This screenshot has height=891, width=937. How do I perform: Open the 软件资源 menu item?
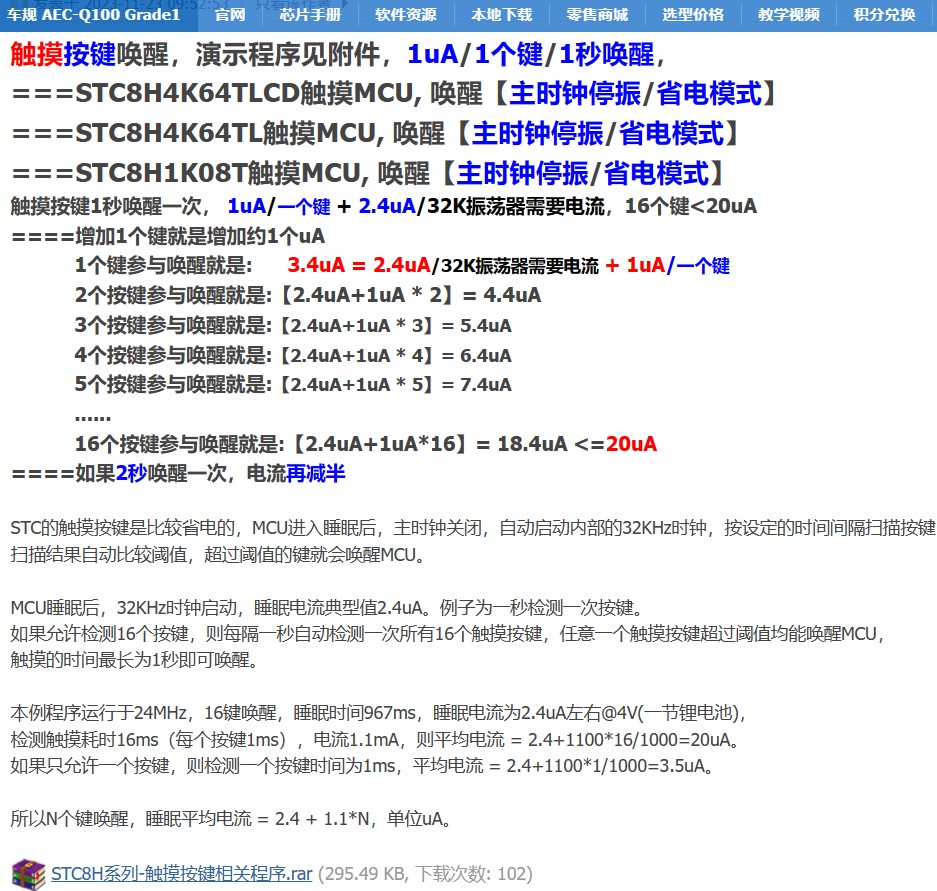[x=406, y=14]
